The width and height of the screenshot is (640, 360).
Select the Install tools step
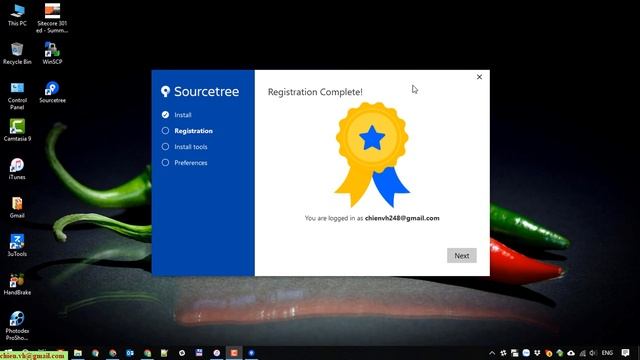[x=184, y=147]
